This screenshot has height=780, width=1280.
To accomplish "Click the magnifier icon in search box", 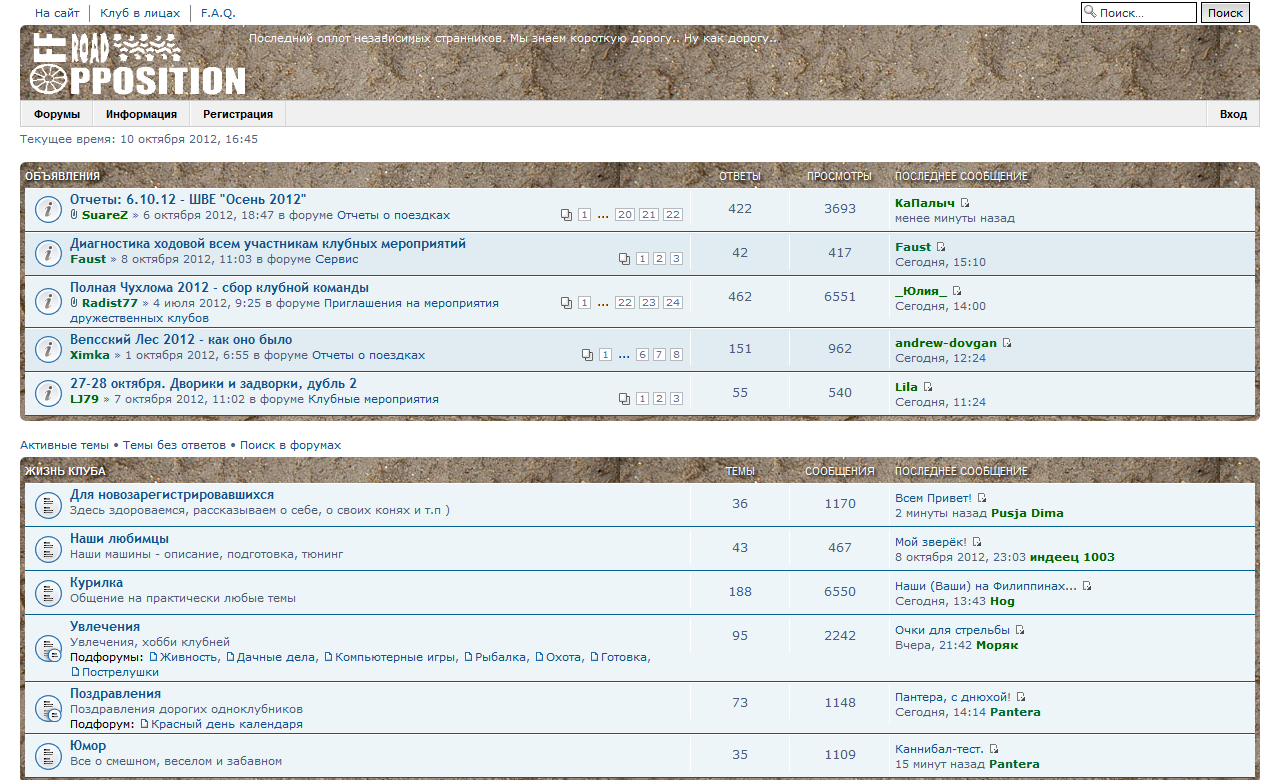I will pos(1090,13).
